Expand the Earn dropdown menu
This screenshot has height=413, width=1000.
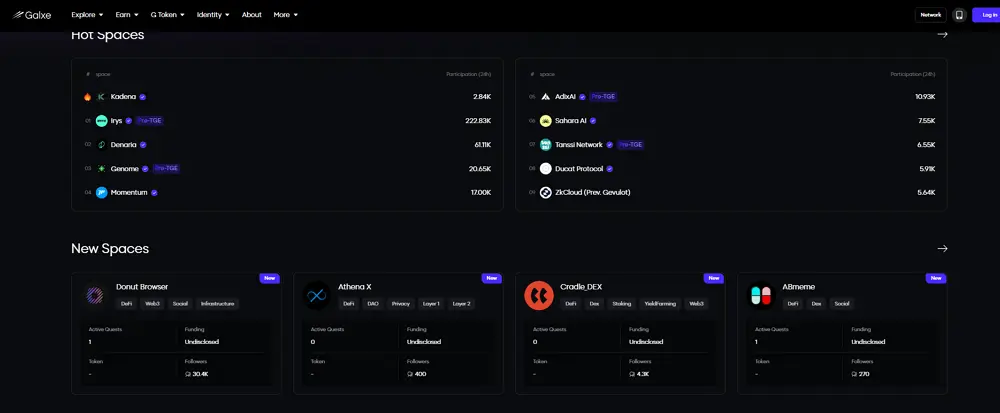coord(126,15)
